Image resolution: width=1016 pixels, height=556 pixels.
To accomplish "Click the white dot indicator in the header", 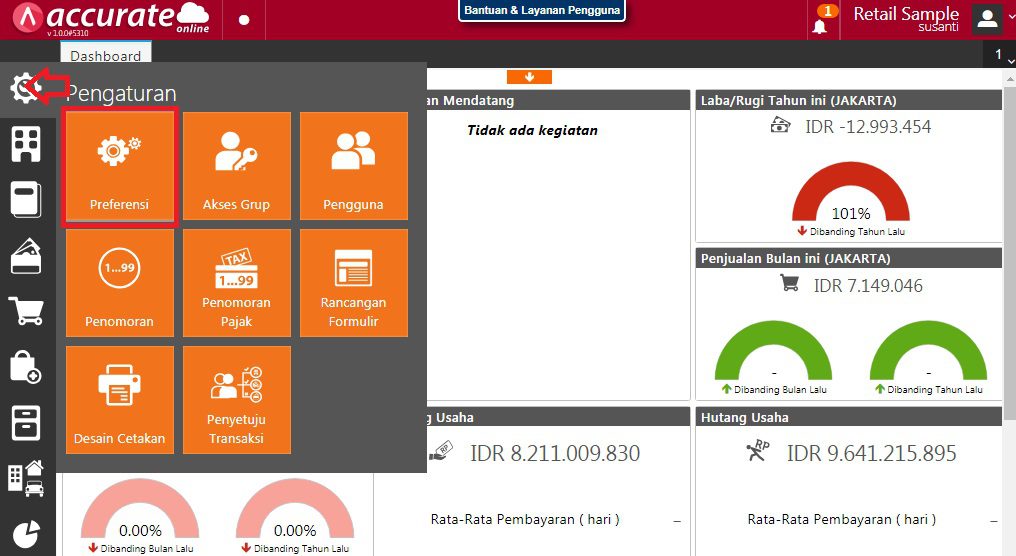I will click(x=244, y=20).
